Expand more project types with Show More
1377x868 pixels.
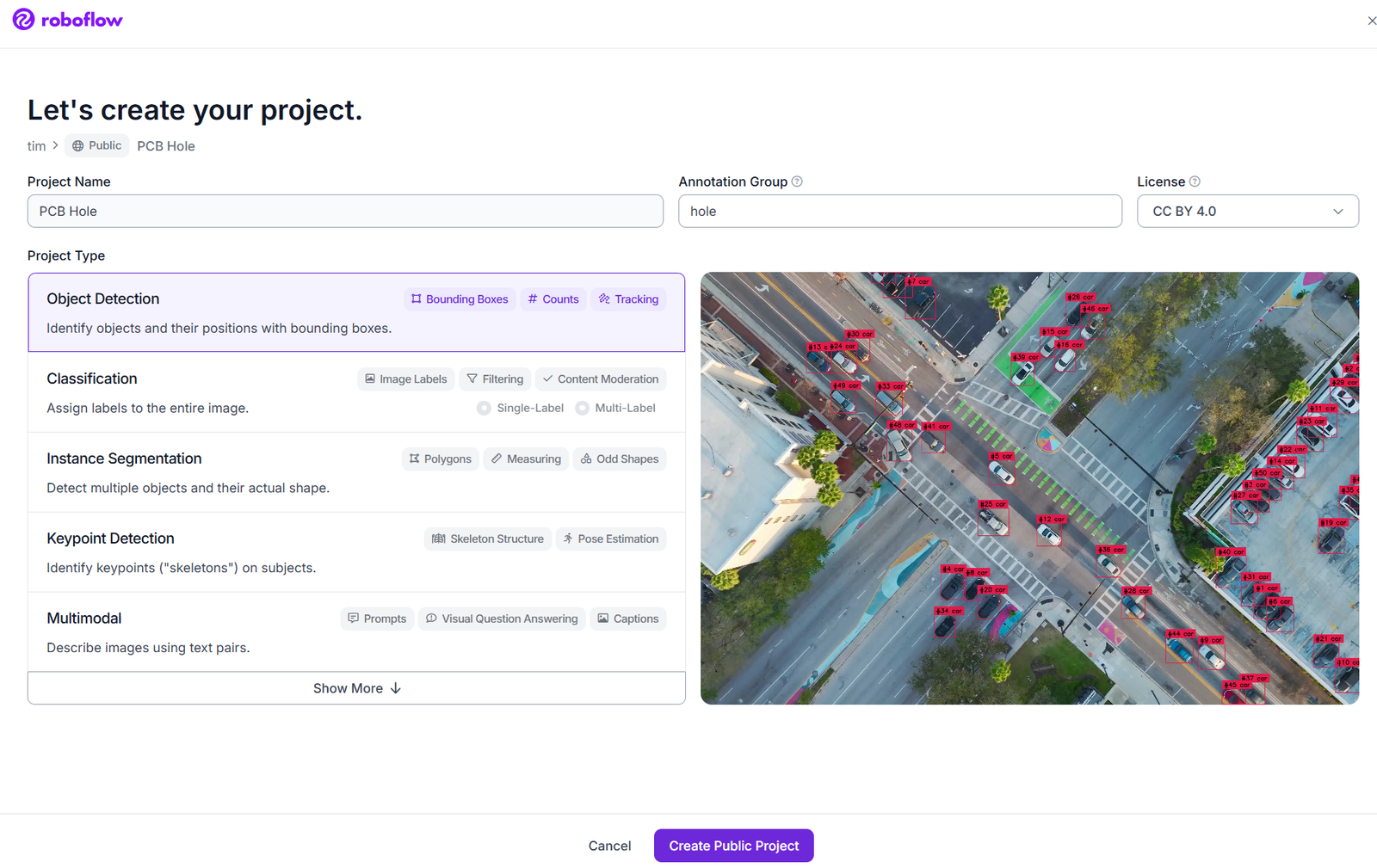[356, 687]
